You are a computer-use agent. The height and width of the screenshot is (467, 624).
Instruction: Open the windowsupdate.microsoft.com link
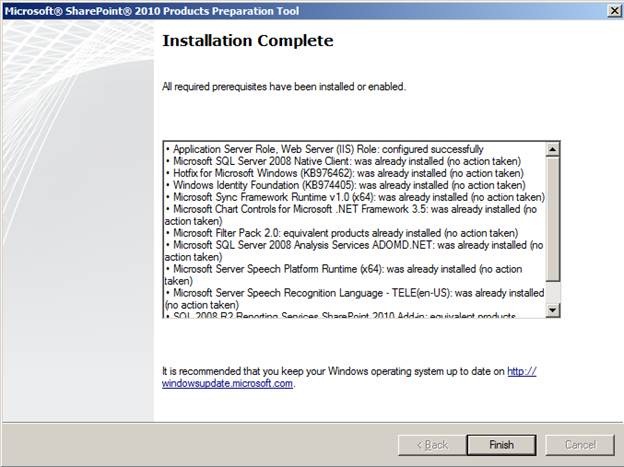pyautogui.click(x=349, y=377)
